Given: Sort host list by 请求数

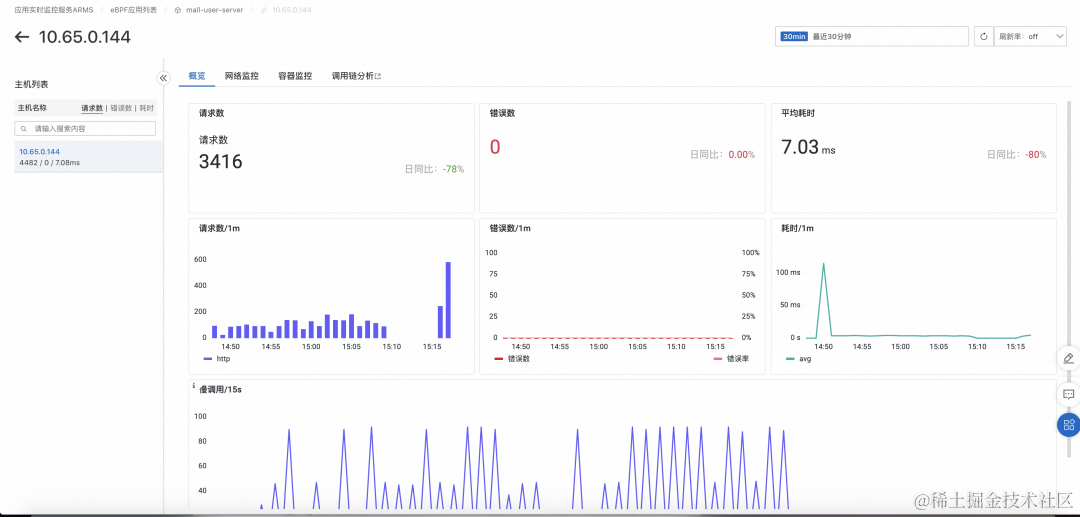Looking at the screenshot, I should point(92,108).
